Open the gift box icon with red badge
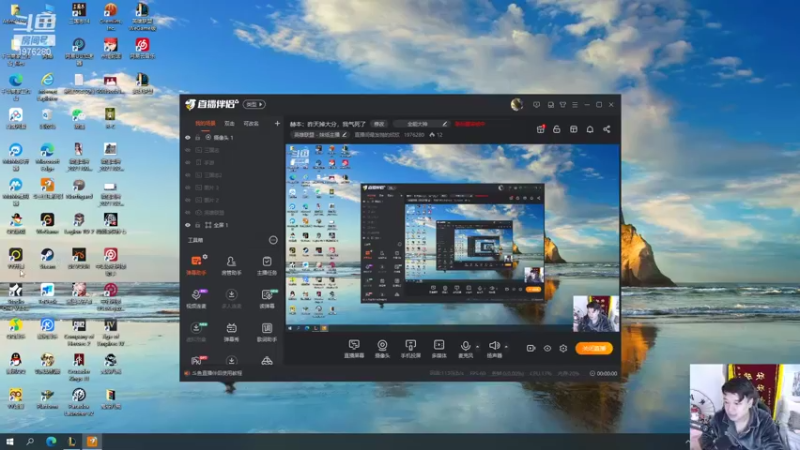 click(x=540, y=129)
